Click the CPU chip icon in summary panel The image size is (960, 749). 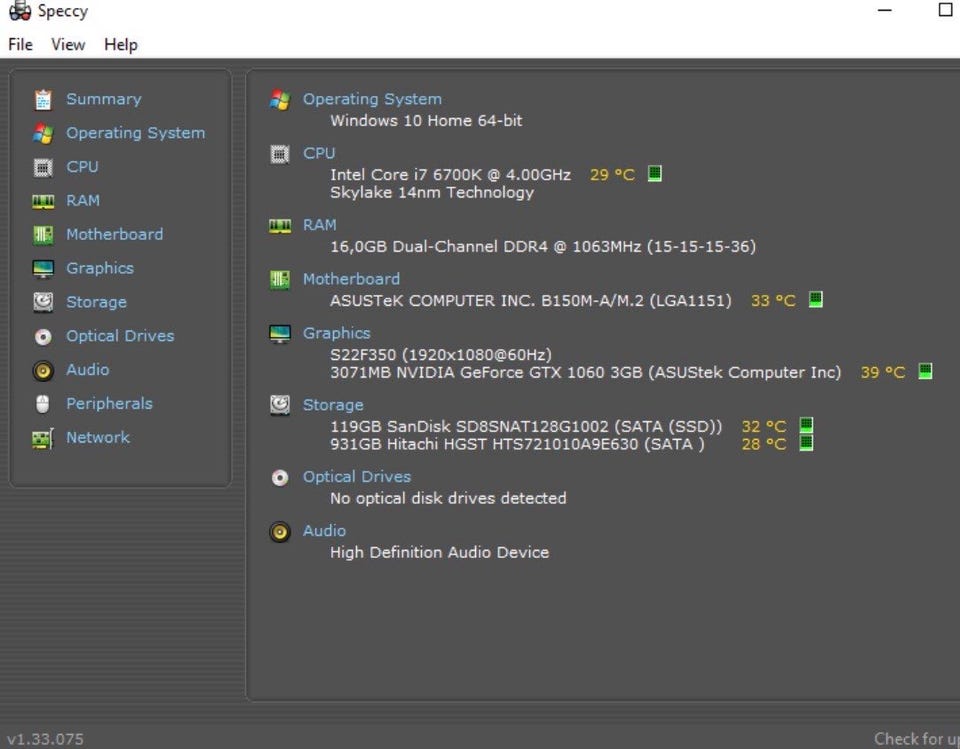[x=280, y=154]
